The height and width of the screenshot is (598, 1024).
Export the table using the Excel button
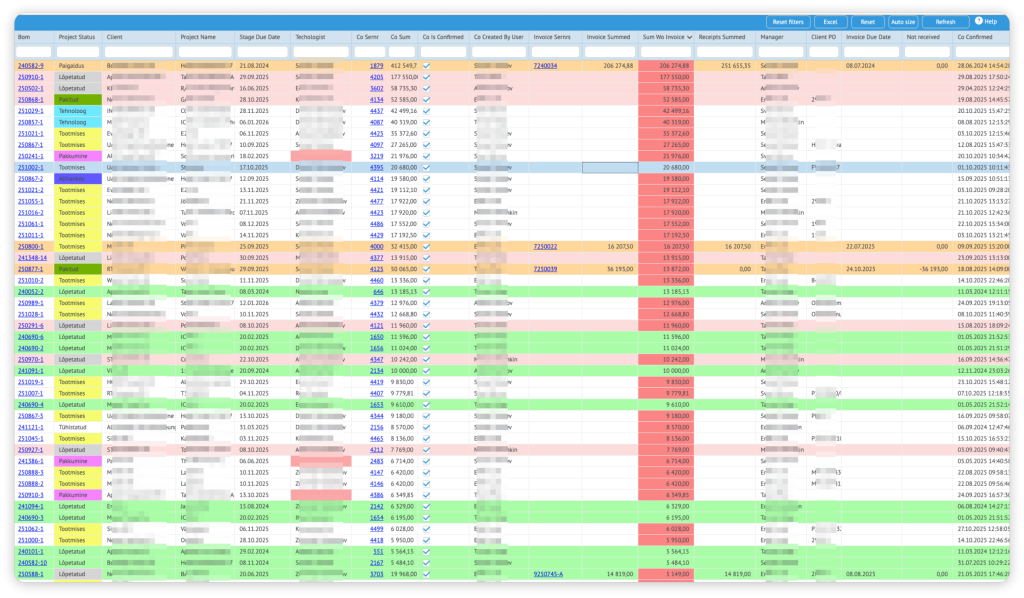pos(830,21)
